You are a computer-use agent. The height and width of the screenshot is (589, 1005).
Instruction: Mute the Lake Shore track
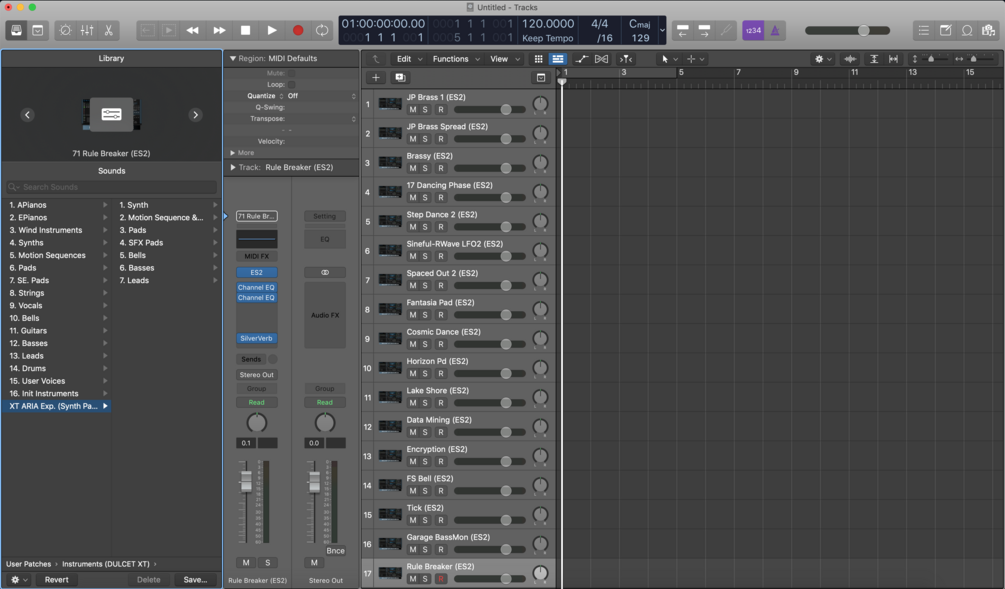tap(413, 403)
